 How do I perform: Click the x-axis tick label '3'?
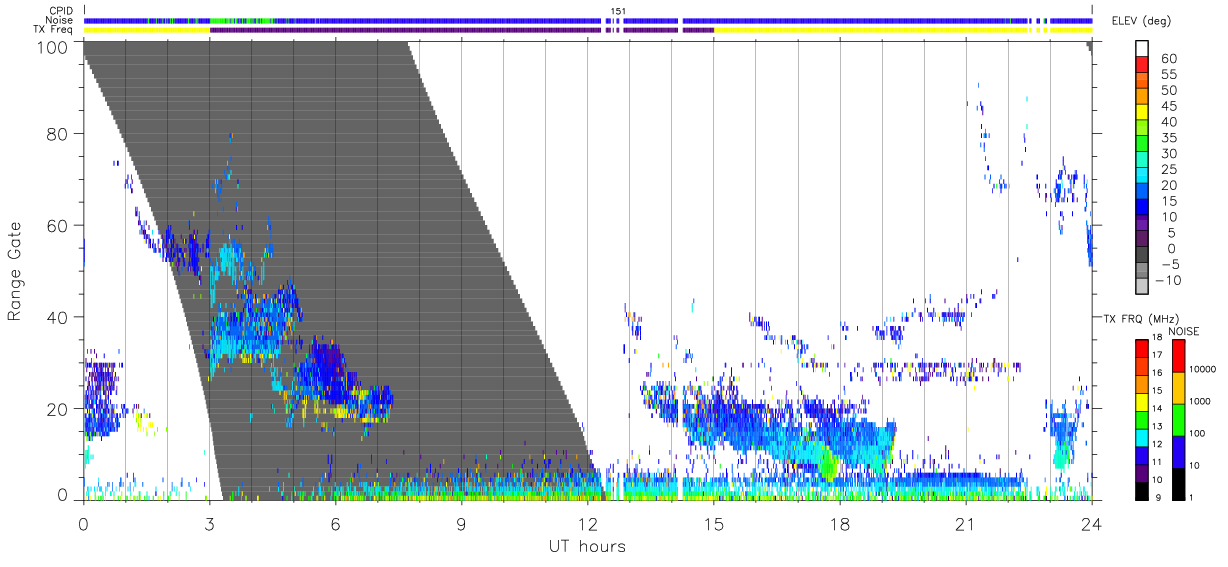pos(209,524)
